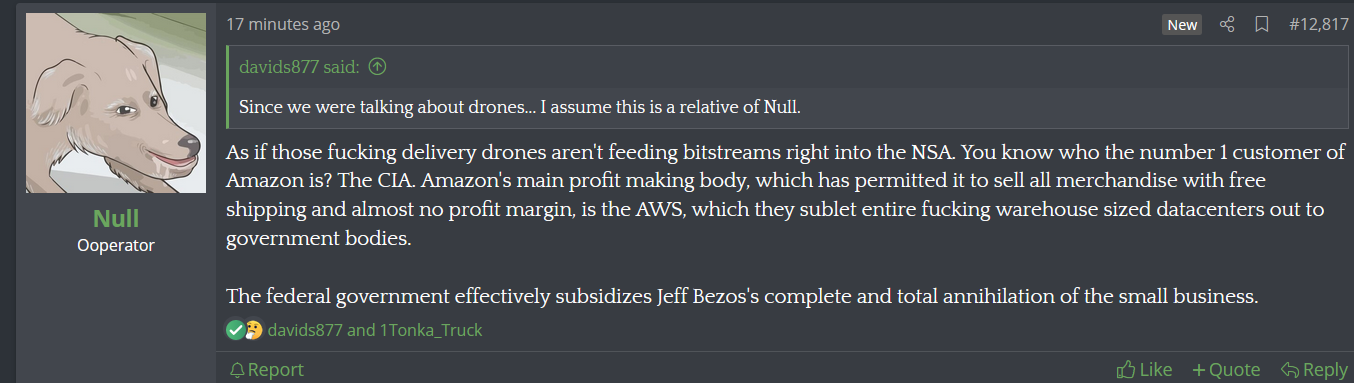This screenshot has width=1354, height=383.
Task: Click the 'Ooperator' user title
Action: tap(116, 245)
